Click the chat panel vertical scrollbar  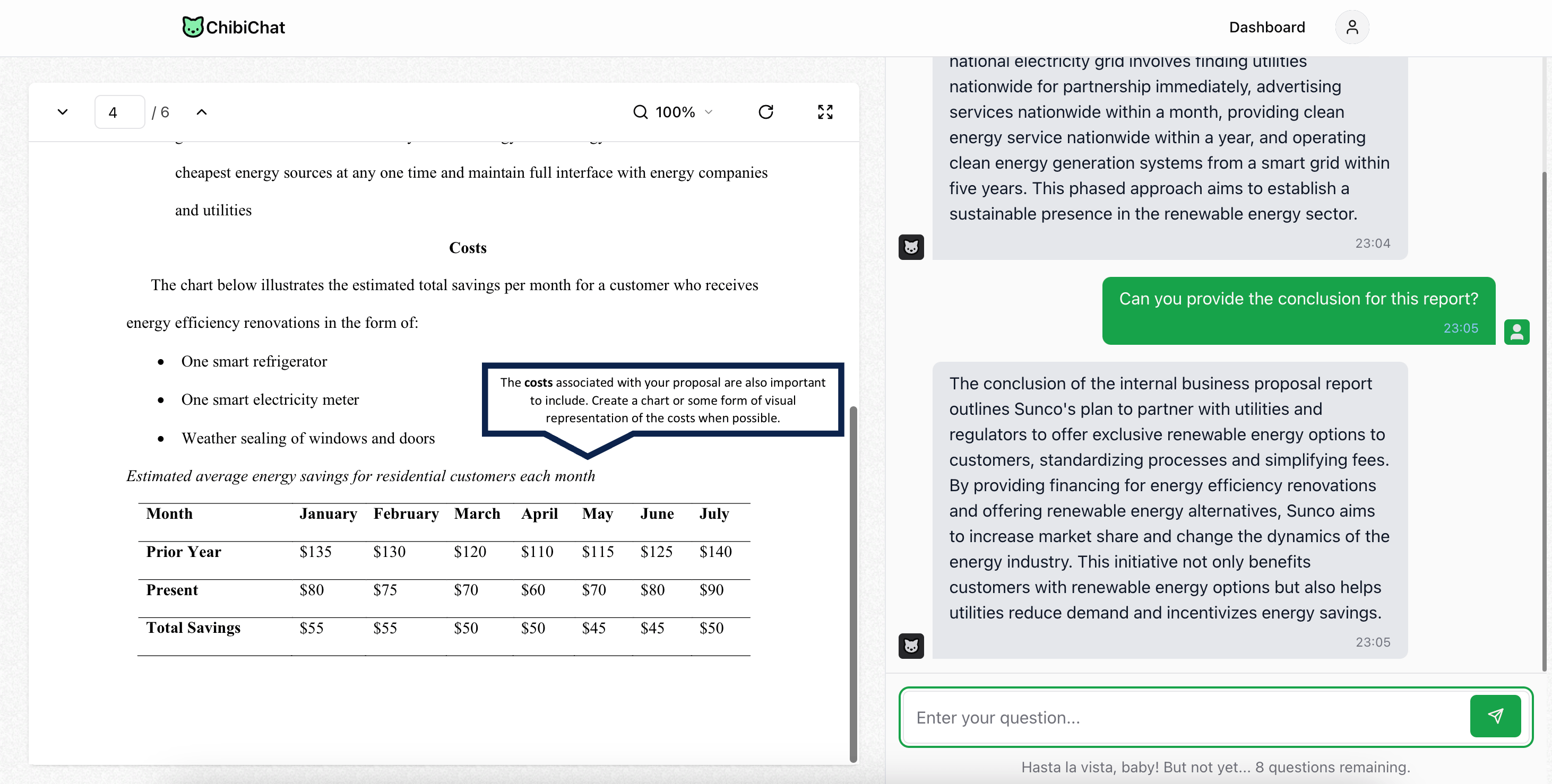click(1544, 422)
